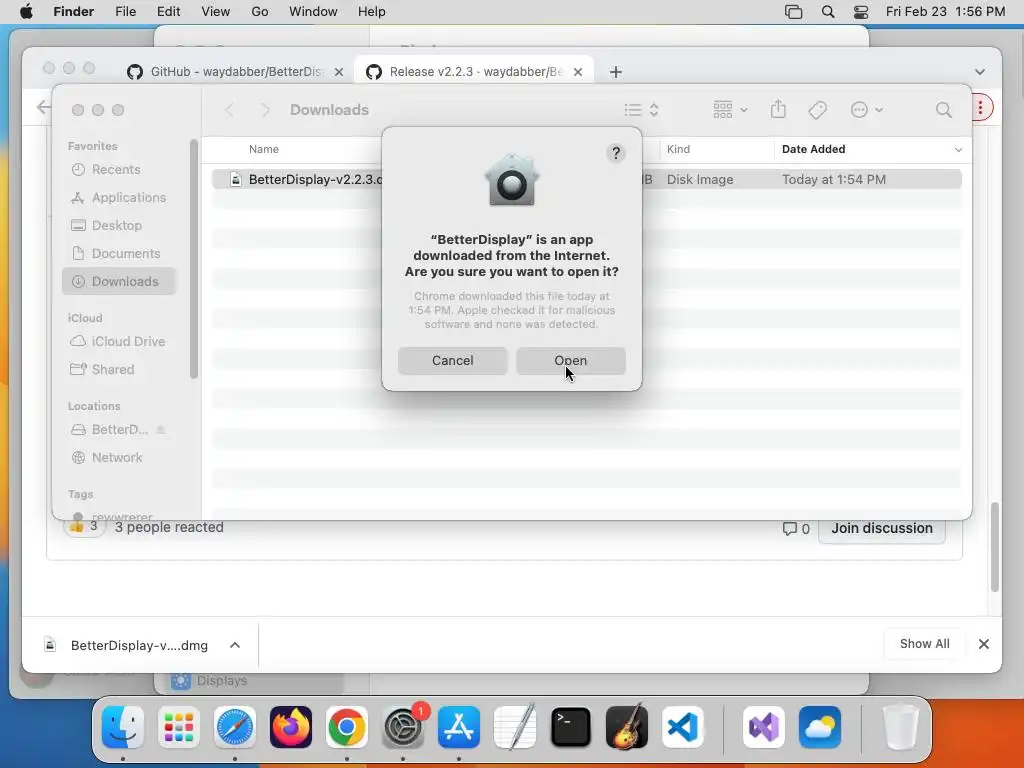Open Chrome three-dot menu

(x=982, y=107)
